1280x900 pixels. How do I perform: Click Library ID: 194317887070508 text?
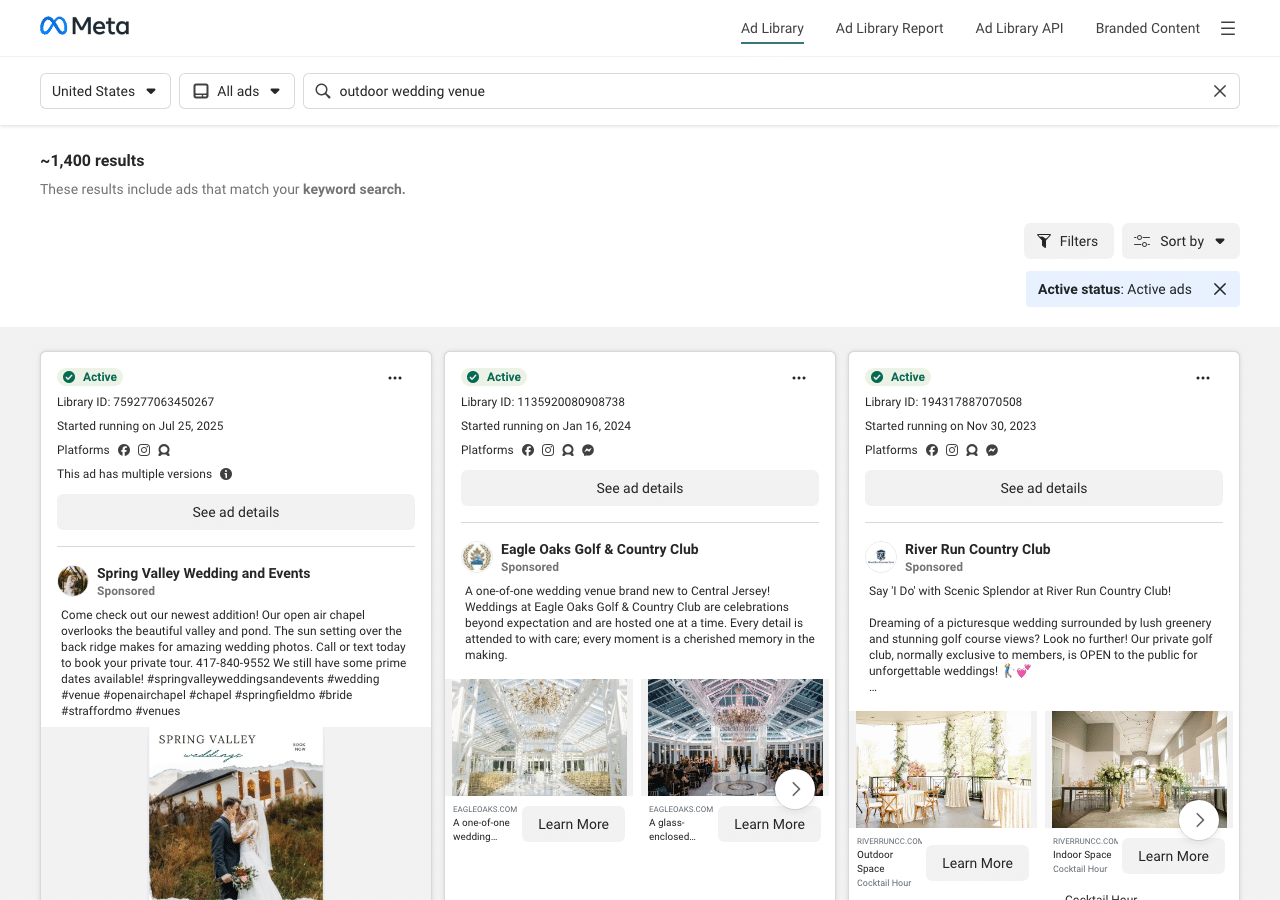944,402
